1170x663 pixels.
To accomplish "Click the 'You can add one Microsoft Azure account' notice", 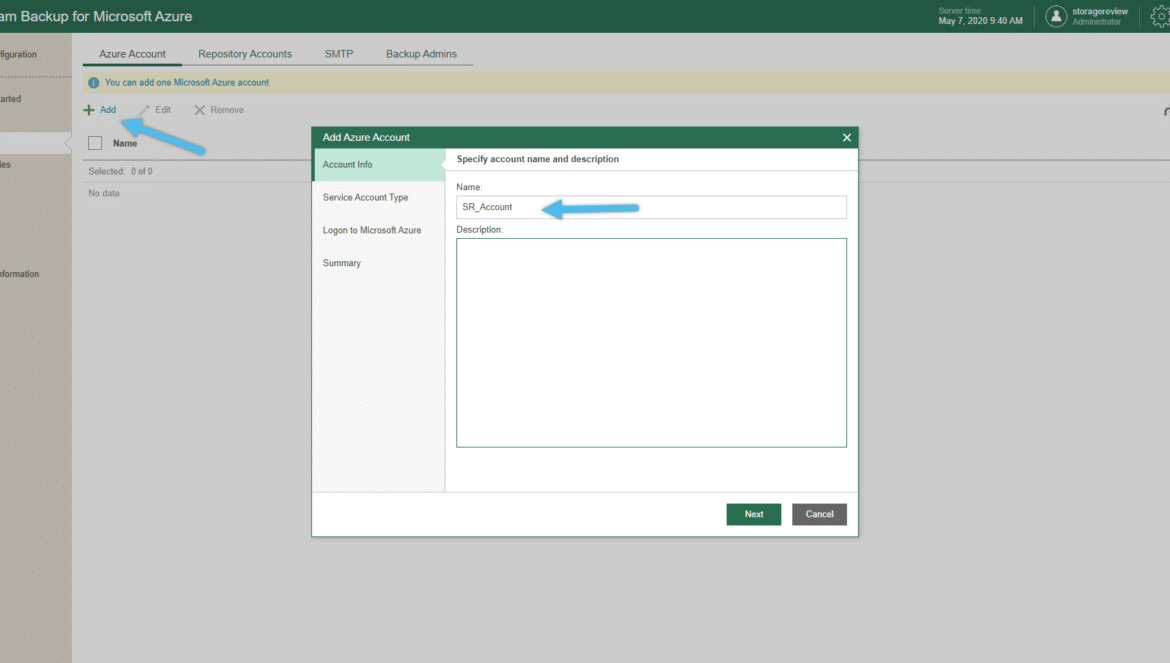I will 187,83.
